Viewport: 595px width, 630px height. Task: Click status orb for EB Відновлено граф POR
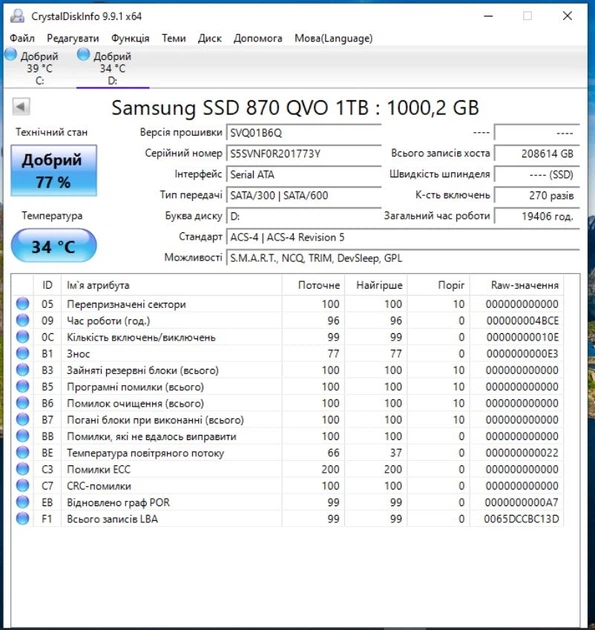tap(23, 502)
